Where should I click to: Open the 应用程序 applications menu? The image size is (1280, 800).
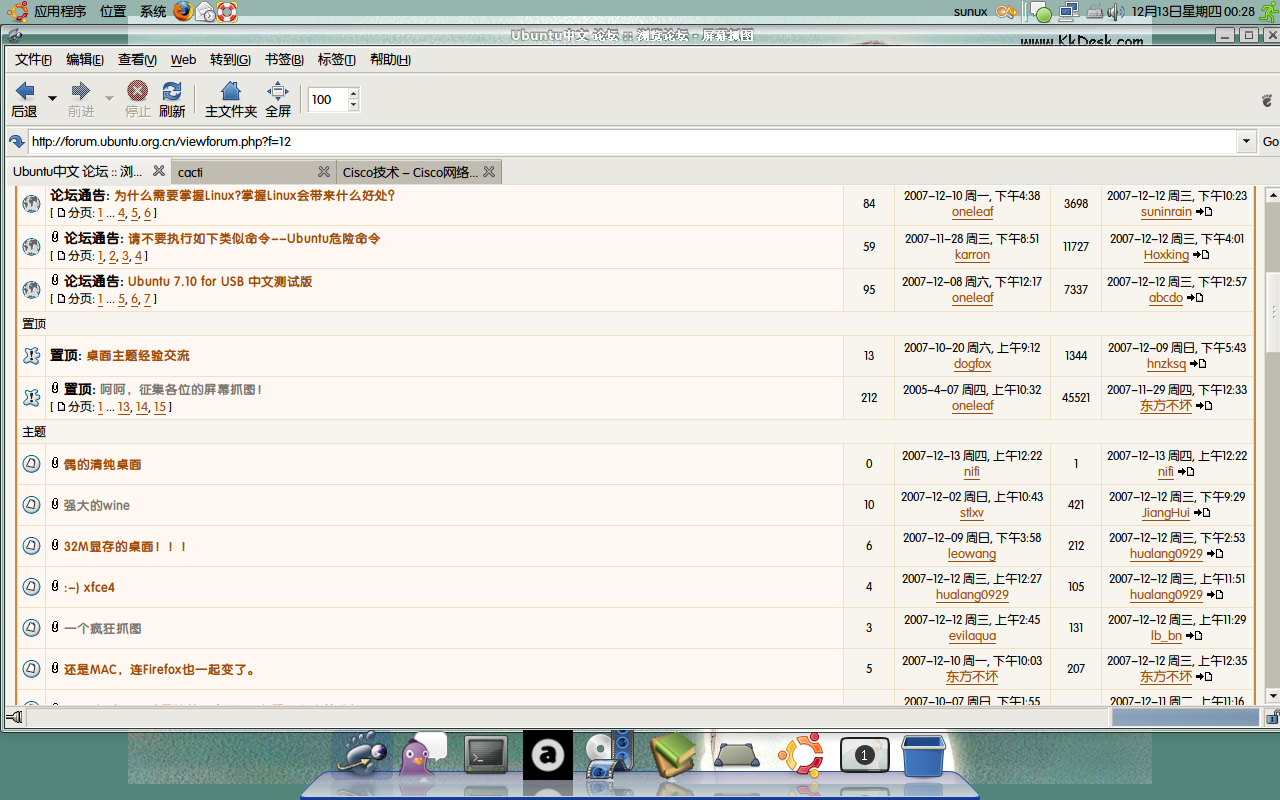pyautogui.click(x=59, y=12)
